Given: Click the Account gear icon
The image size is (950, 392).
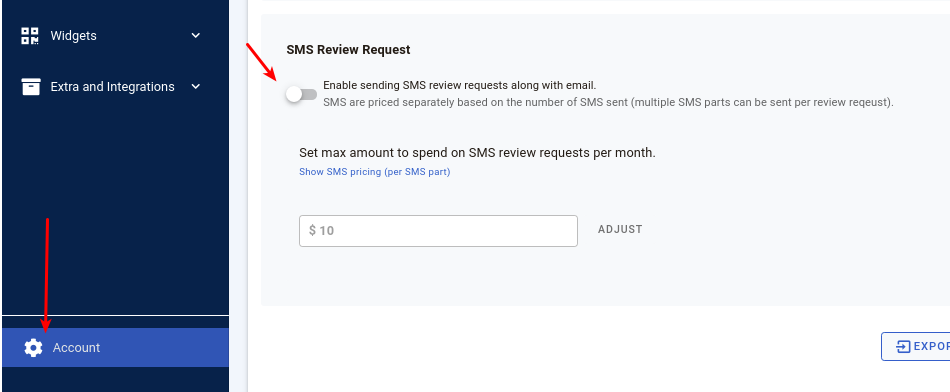Looking at the screenshot, I should pyautogui.click(x=33, y=348).
